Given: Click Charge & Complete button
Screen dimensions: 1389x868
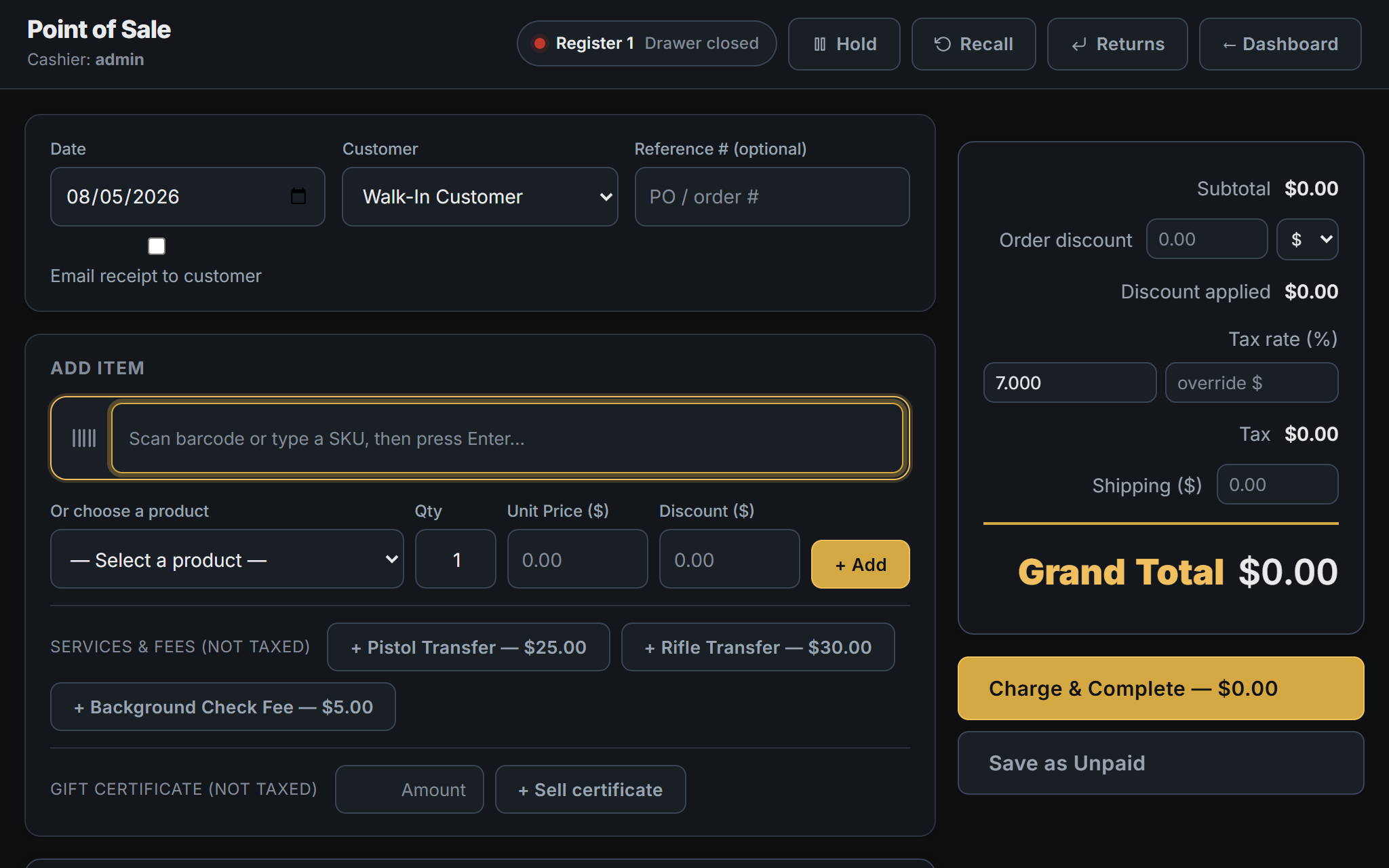Looking at the screenshot, I should 1161,688.
